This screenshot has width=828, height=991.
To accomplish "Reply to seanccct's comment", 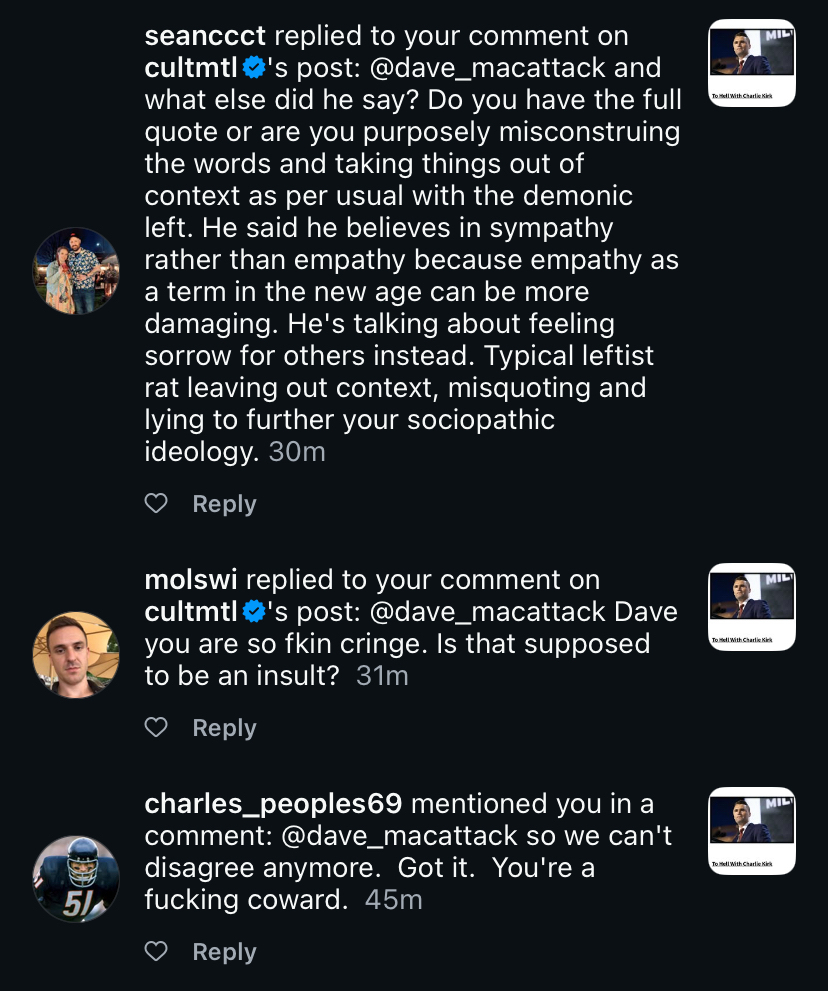I will pos(224,504).
